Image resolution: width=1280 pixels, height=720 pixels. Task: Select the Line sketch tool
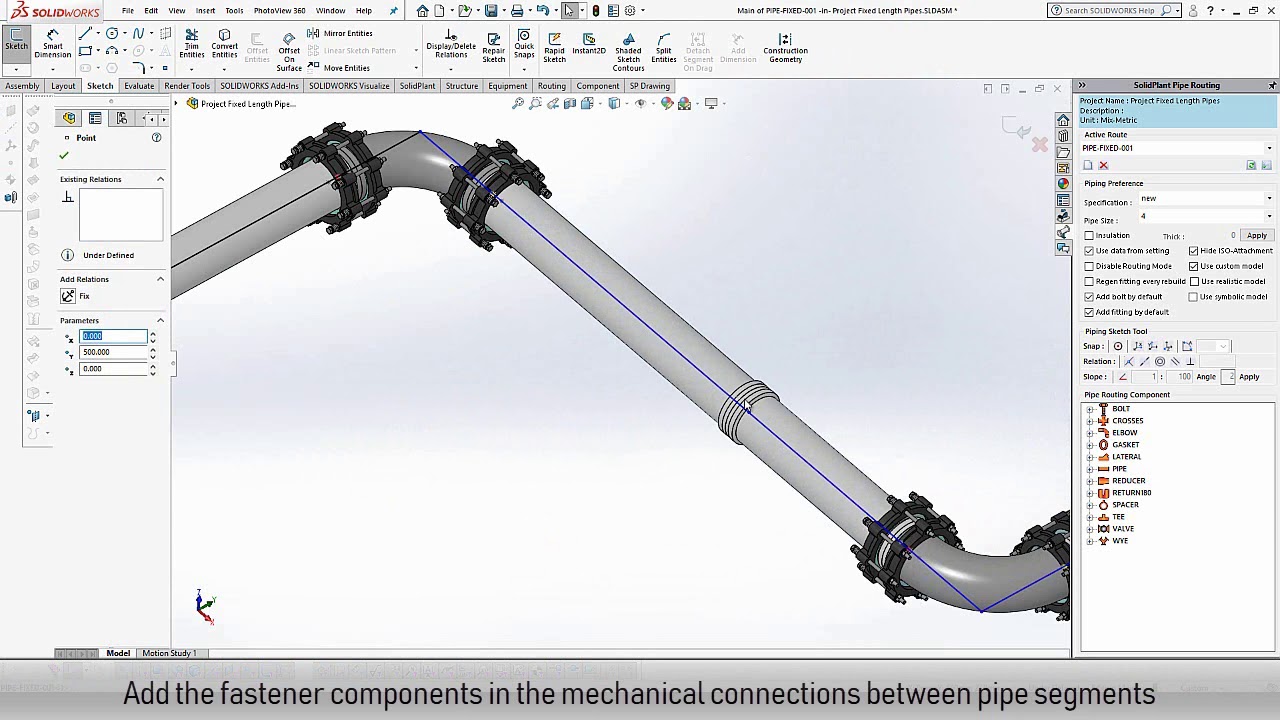click(86, 33)
